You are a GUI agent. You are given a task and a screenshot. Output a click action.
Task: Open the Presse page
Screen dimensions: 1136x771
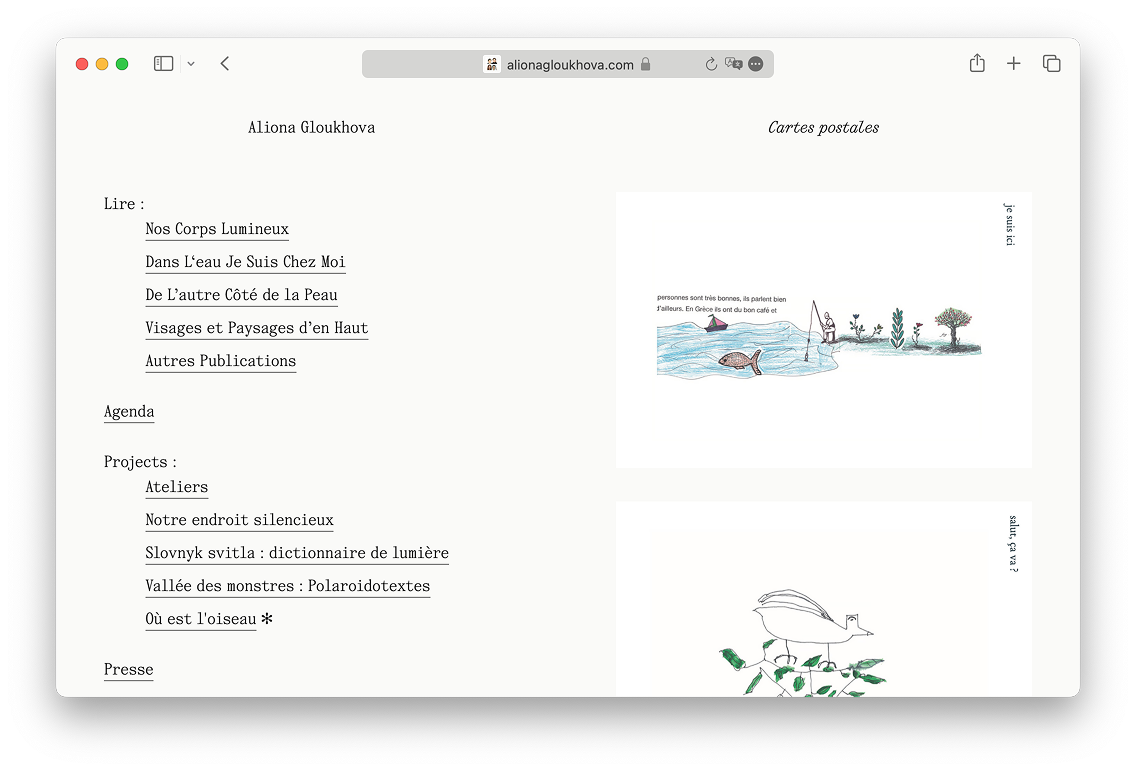tap(129, 670)
